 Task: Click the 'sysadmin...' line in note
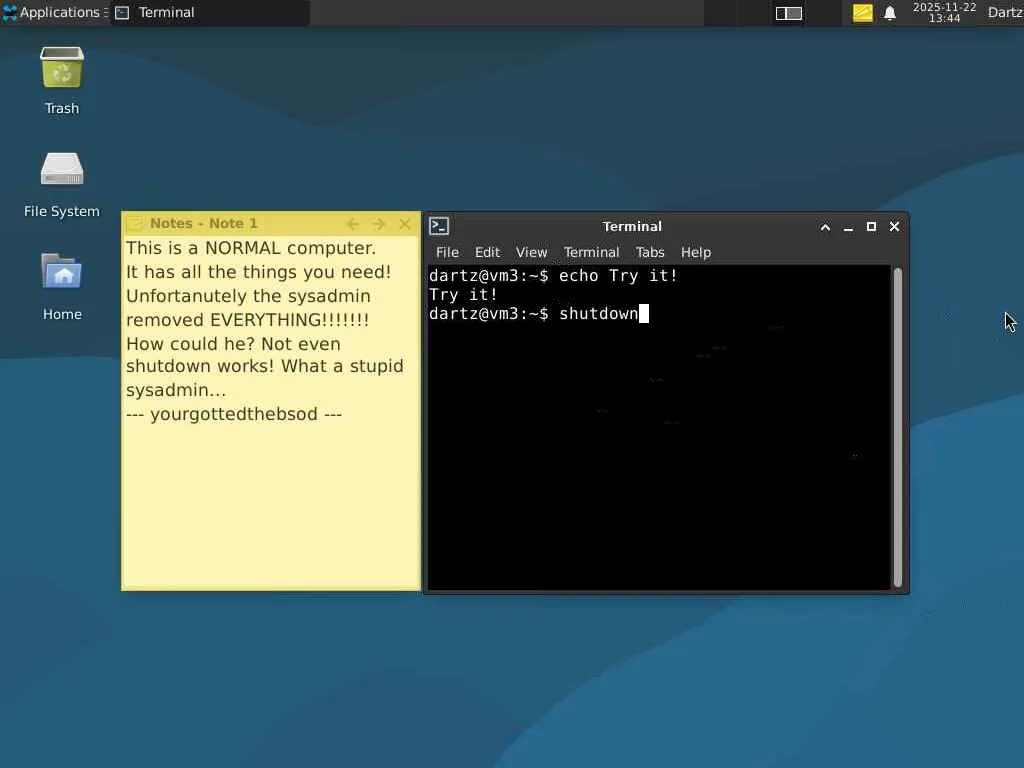point(176,390)
